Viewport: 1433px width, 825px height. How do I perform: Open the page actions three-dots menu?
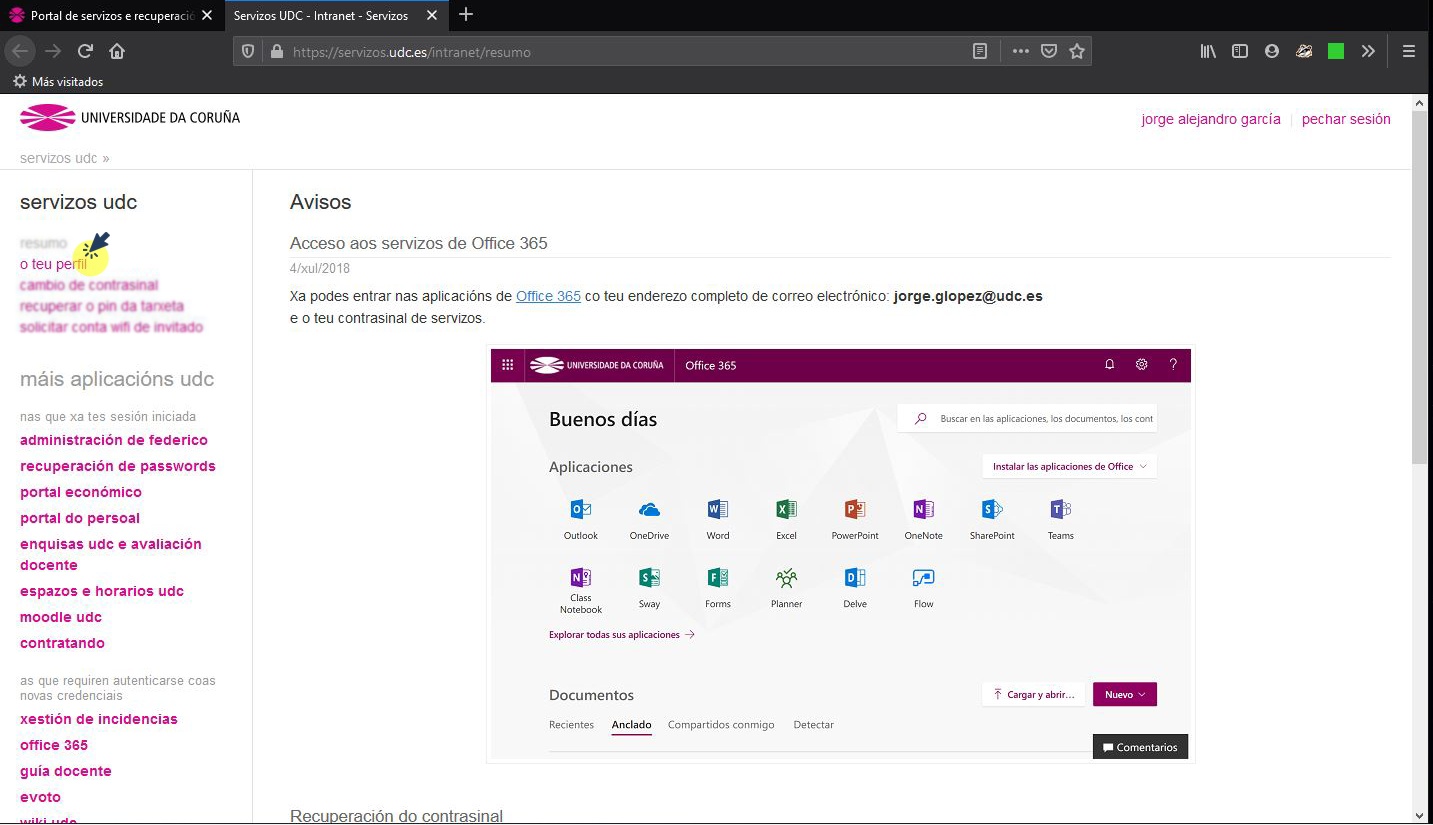[x=1020, y=51]
